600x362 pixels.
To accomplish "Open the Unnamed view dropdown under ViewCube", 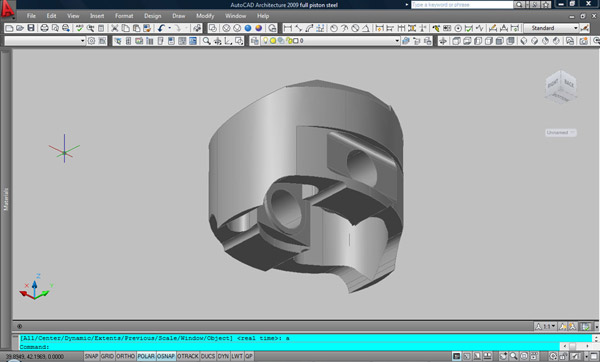I will point(561,133).
